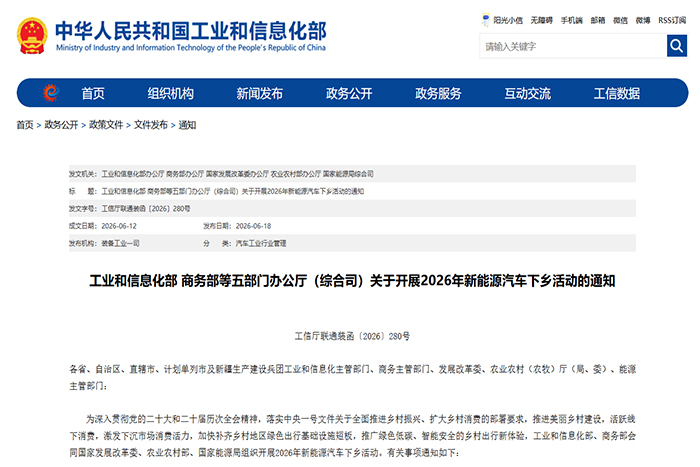This screenshot has height=467, width=700.
Task: Click the 成文日期 value 2026-06-12
Action: click(119, 226)
